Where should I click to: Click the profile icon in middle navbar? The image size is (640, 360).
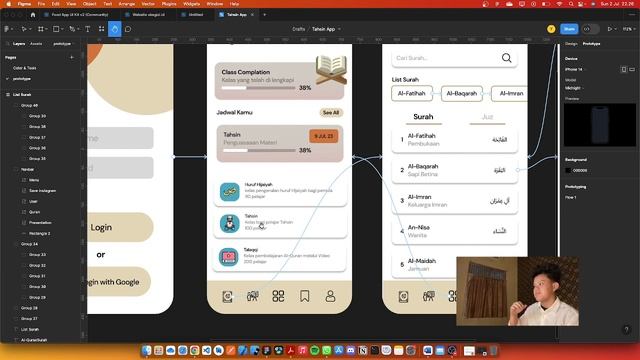point(330,296)
